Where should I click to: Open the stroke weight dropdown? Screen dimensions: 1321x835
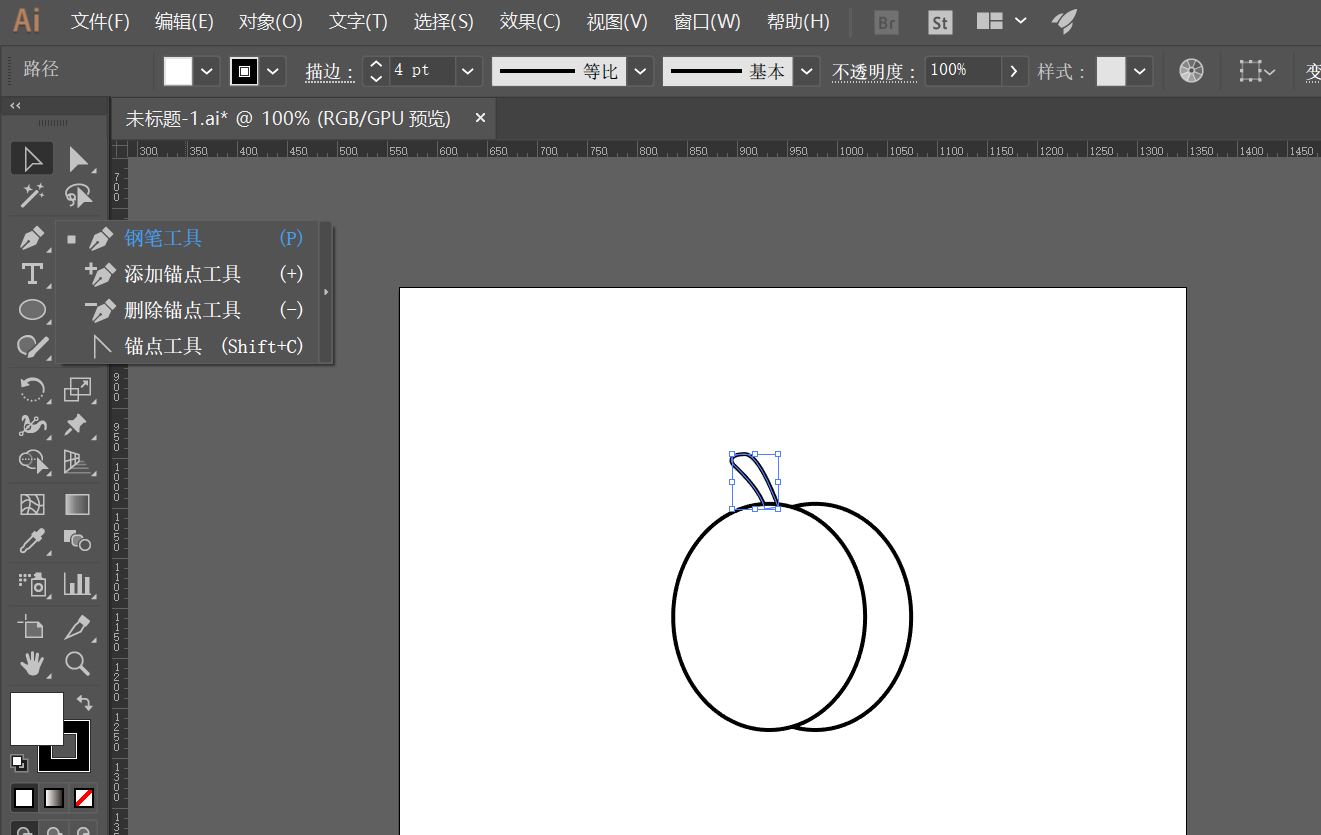[x=466, y=70]
